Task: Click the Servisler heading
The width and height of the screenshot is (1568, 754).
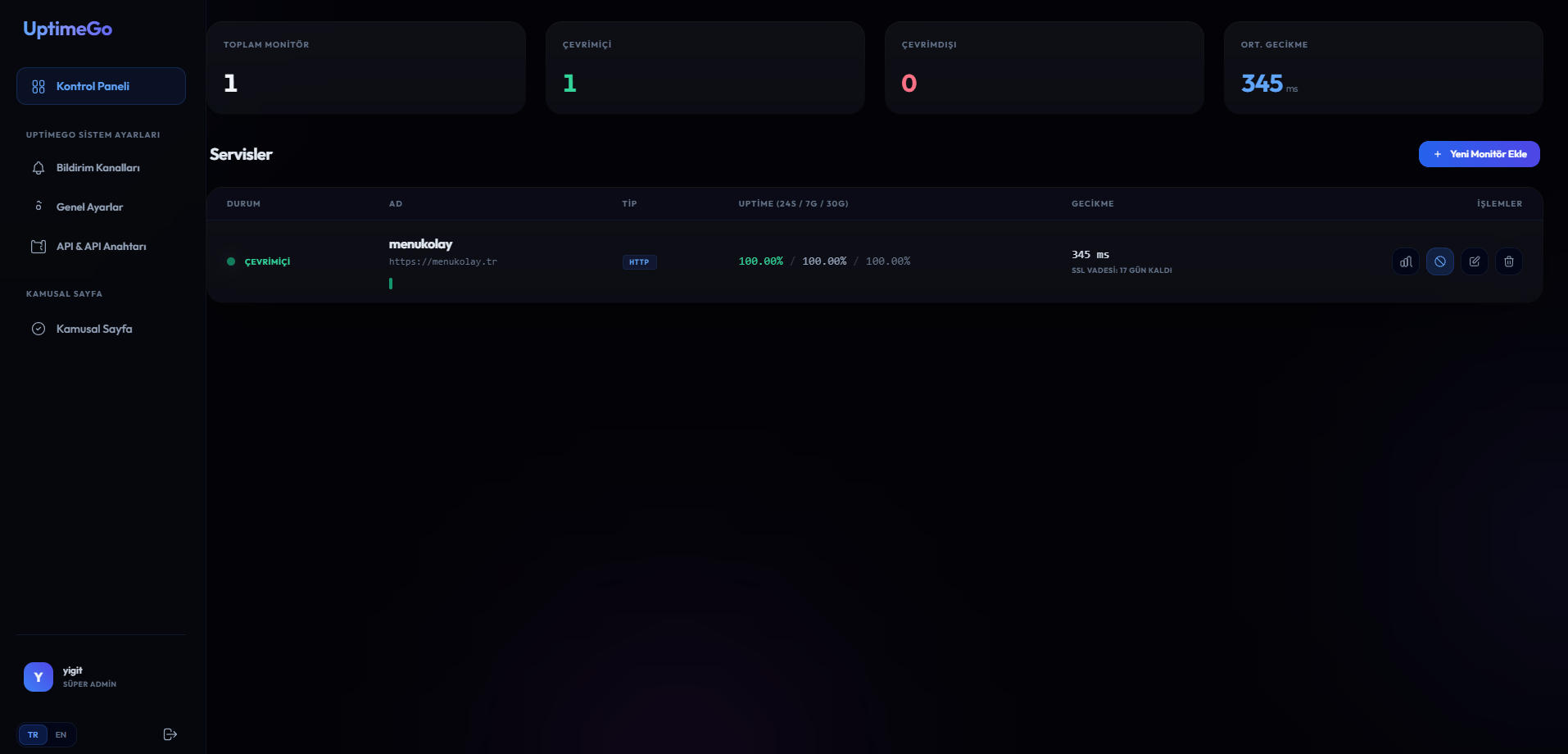Action: [x=241, y=154]
